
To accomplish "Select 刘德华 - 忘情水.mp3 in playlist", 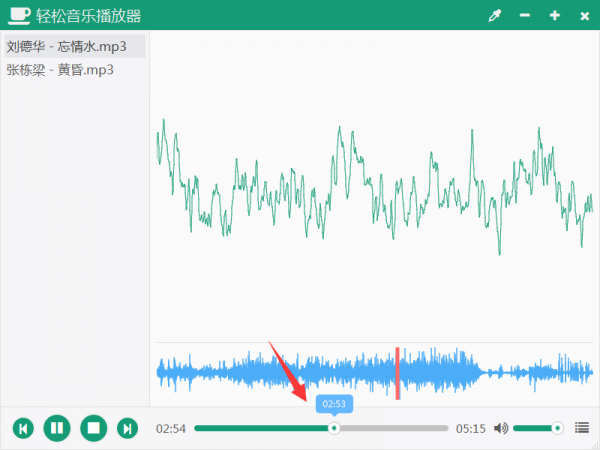I will click(x=66, y=47).
